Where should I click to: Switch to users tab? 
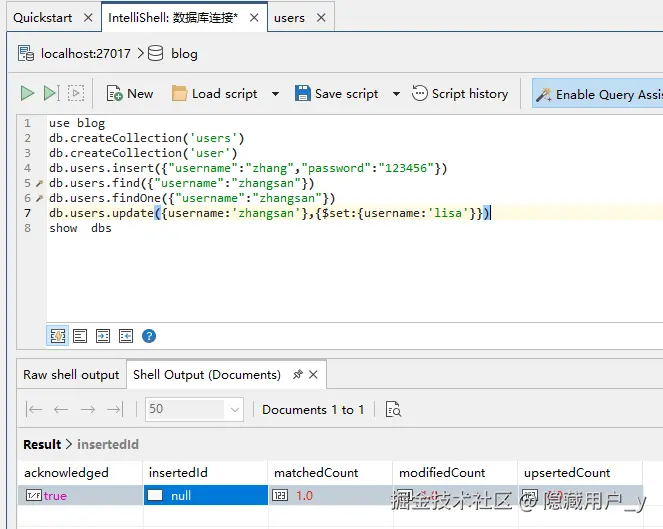(289, 18)
